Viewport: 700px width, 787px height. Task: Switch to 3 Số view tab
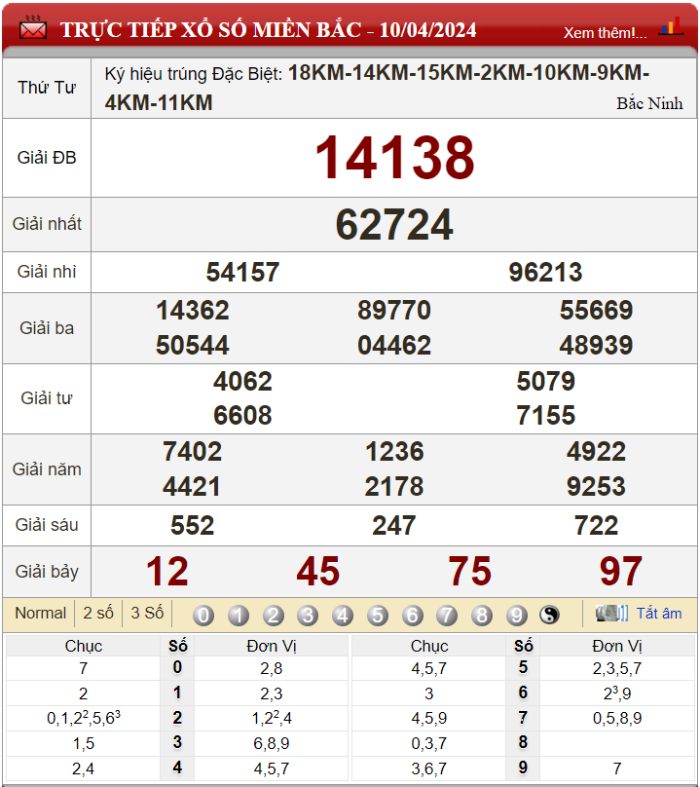click(x=147, y=613)
